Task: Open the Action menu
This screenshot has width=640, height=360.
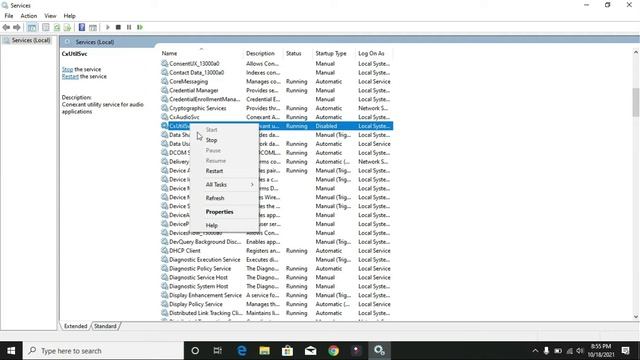Action: [x=29, y=16]
